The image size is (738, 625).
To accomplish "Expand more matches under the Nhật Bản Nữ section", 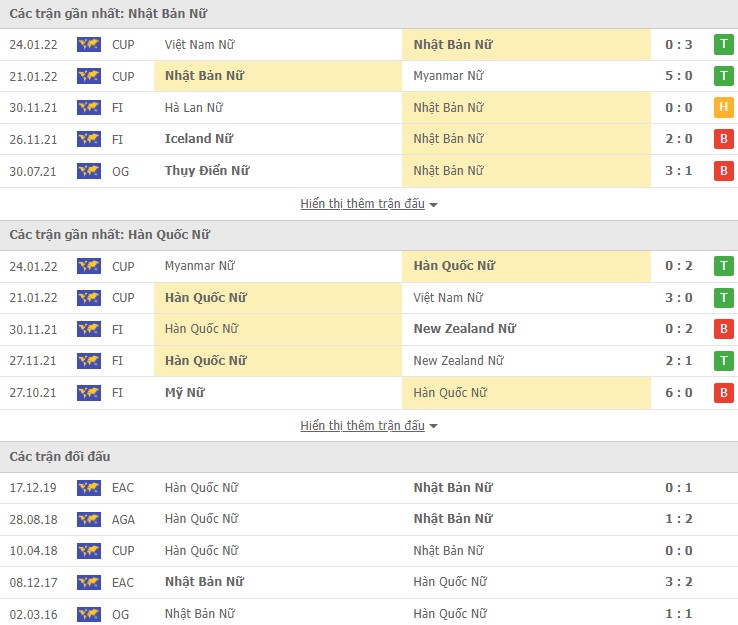I will [x=368, y=204].
